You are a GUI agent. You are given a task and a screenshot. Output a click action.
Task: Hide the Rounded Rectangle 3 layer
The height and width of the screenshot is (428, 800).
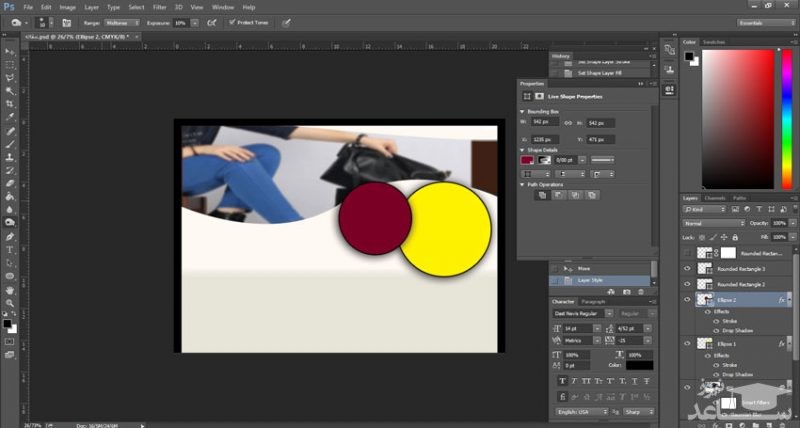pos(686,268)
